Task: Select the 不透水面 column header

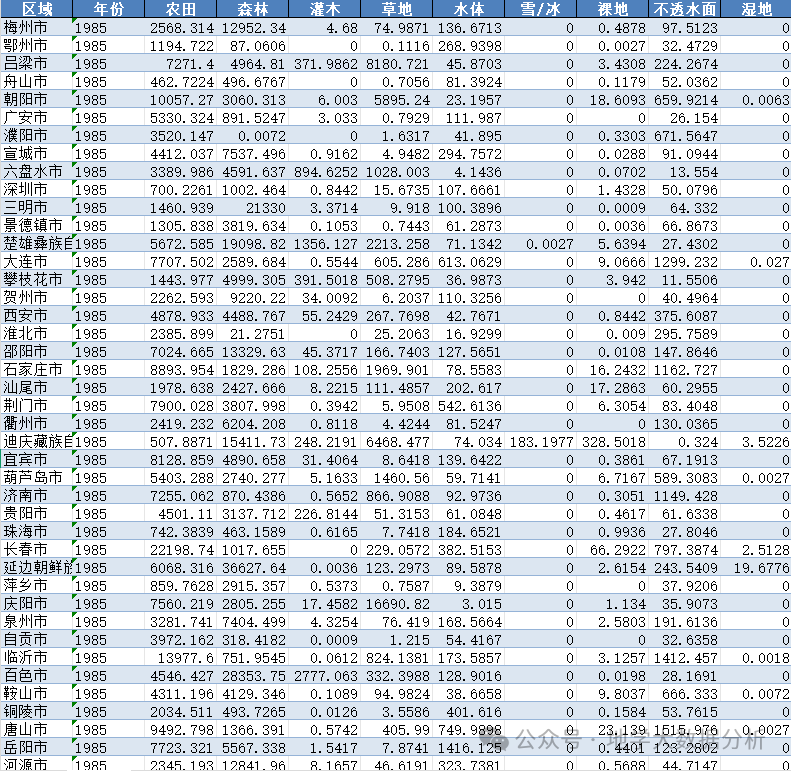Action: point(685,9)
